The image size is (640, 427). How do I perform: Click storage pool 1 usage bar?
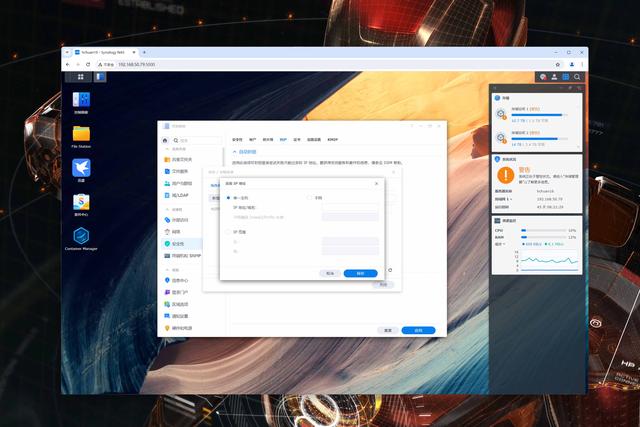tap(539, 115)
